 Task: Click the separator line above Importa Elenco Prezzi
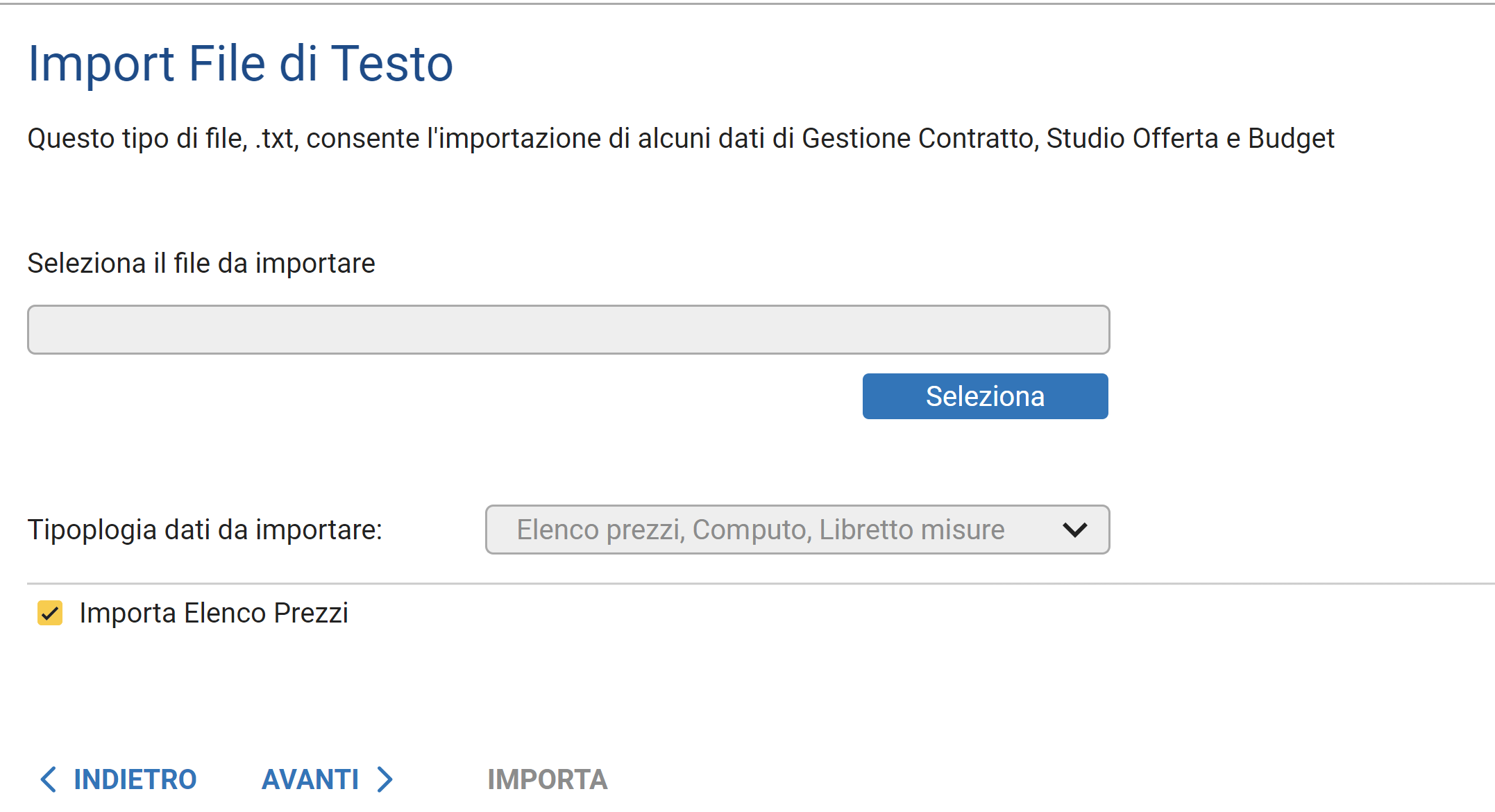coord(760,584)
